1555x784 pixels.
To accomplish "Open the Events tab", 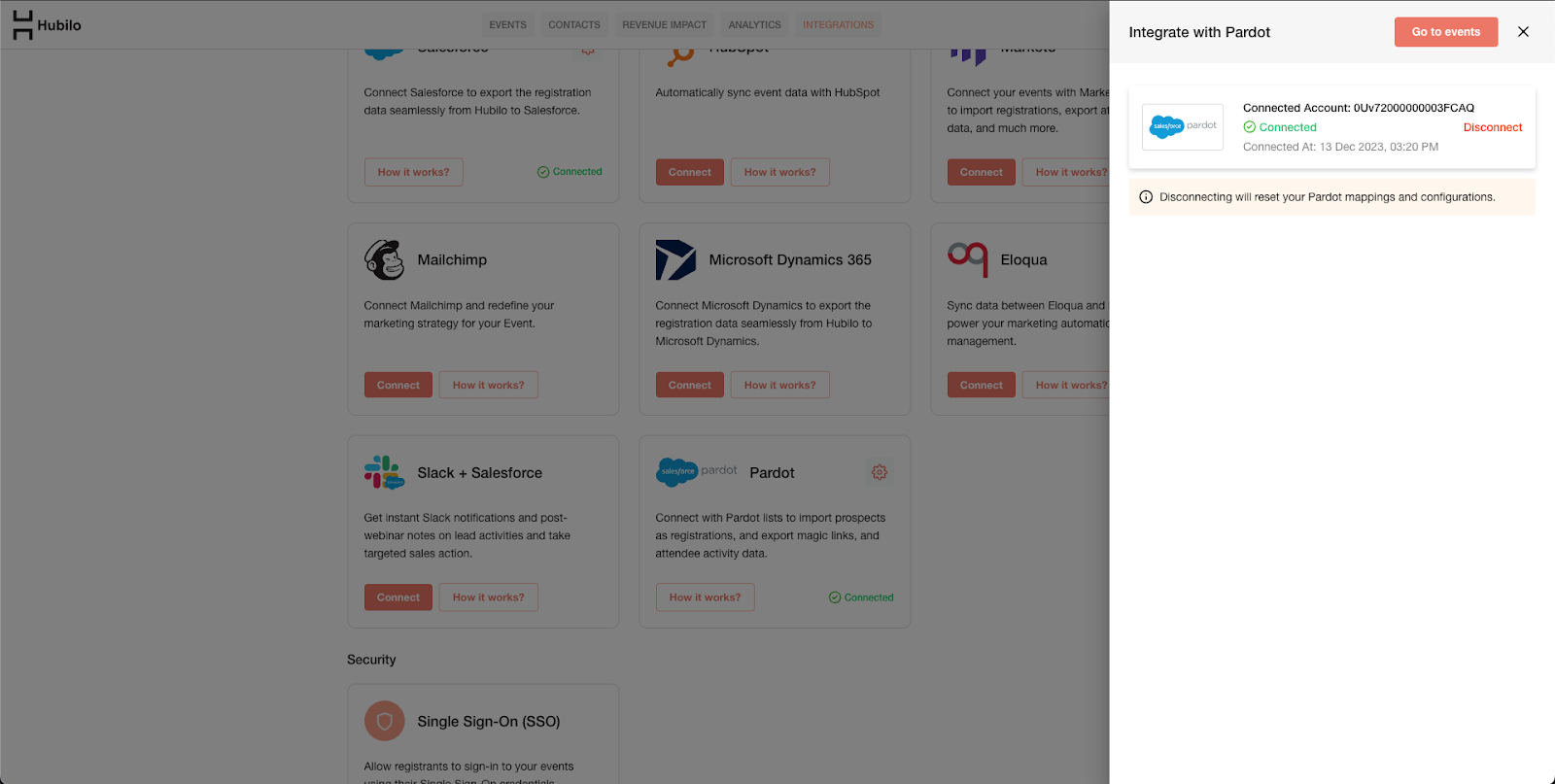I will 507,25.
